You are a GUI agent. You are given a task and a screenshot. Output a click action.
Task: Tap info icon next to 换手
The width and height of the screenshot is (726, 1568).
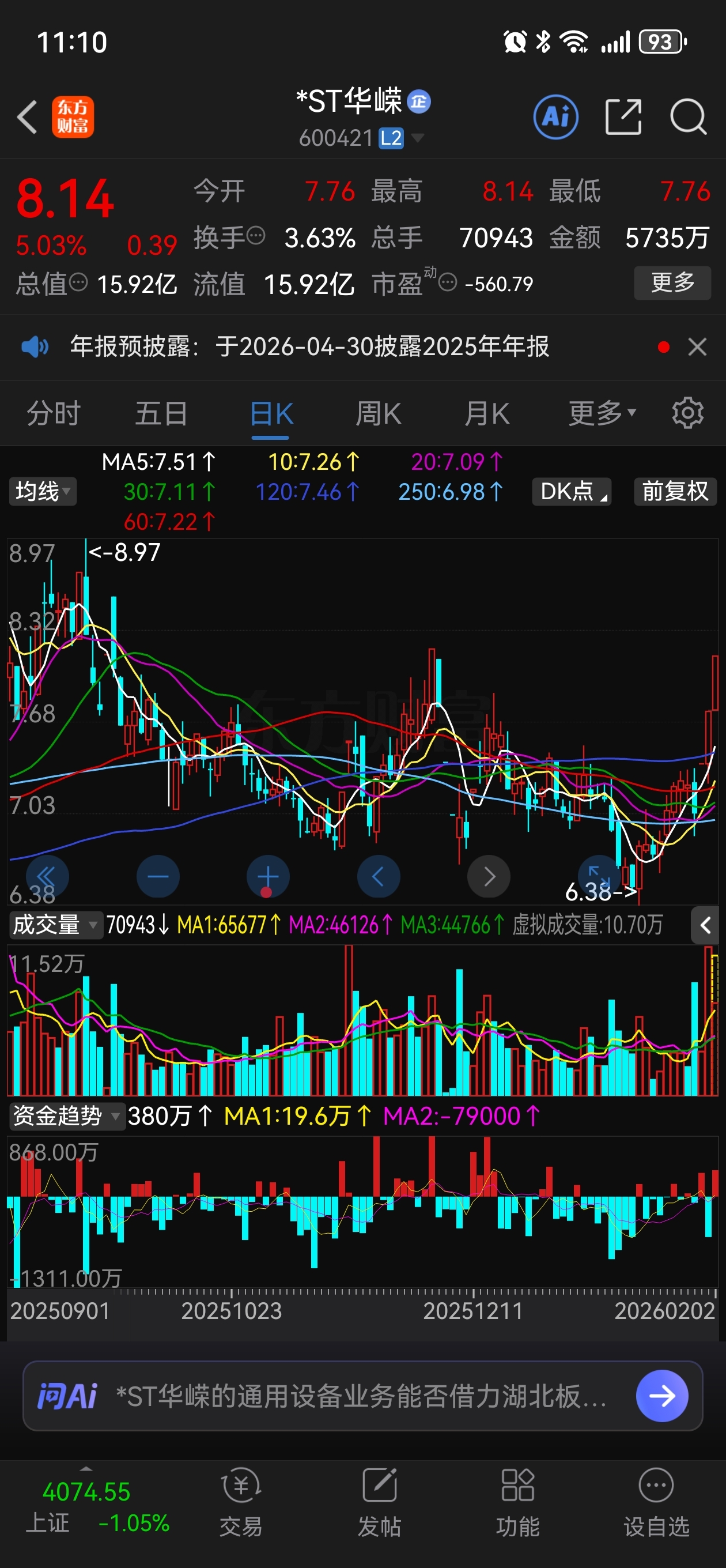[x=256, y=235]
